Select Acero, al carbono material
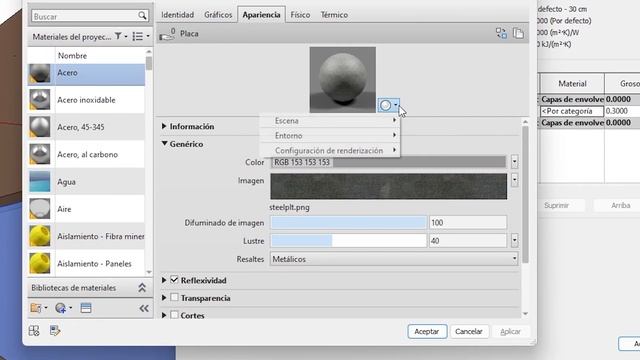Screen dimensions: 640x360 [86, 154]
